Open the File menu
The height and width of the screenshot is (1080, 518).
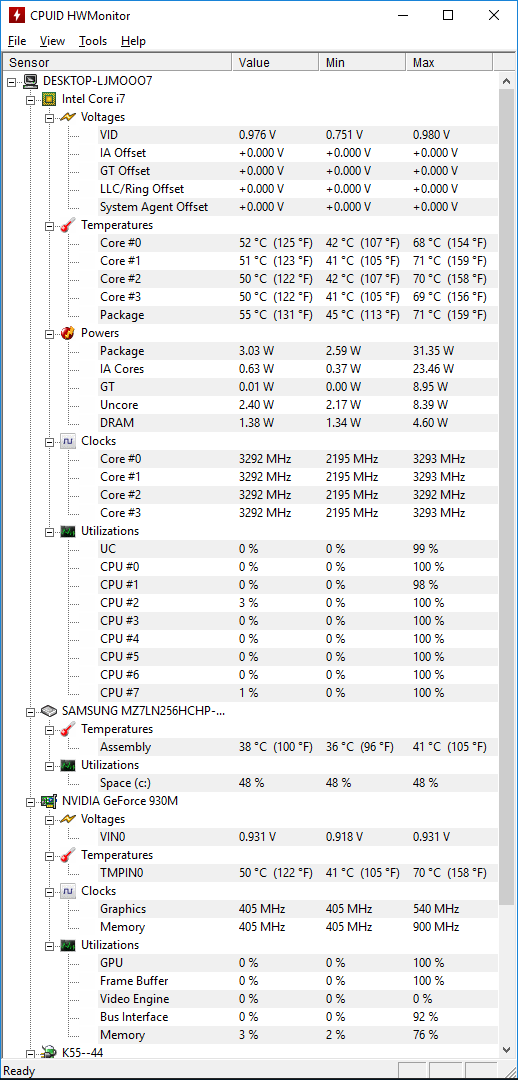pyautogui.click(x=17, y=41)
